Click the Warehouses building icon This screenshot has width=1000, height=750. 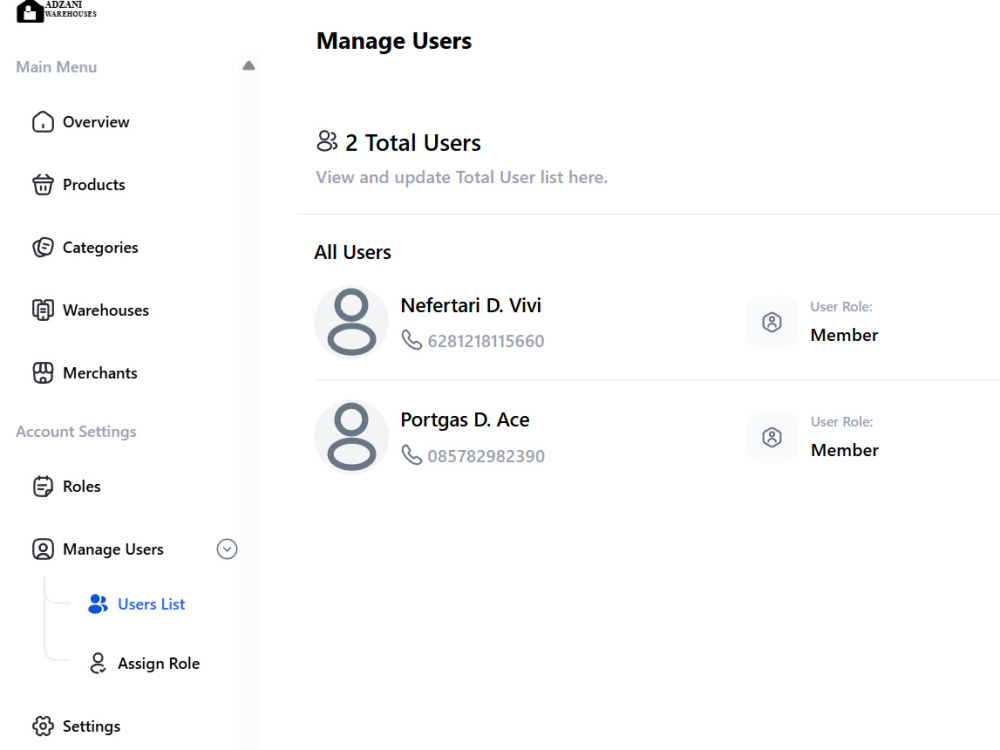[43, 310]
